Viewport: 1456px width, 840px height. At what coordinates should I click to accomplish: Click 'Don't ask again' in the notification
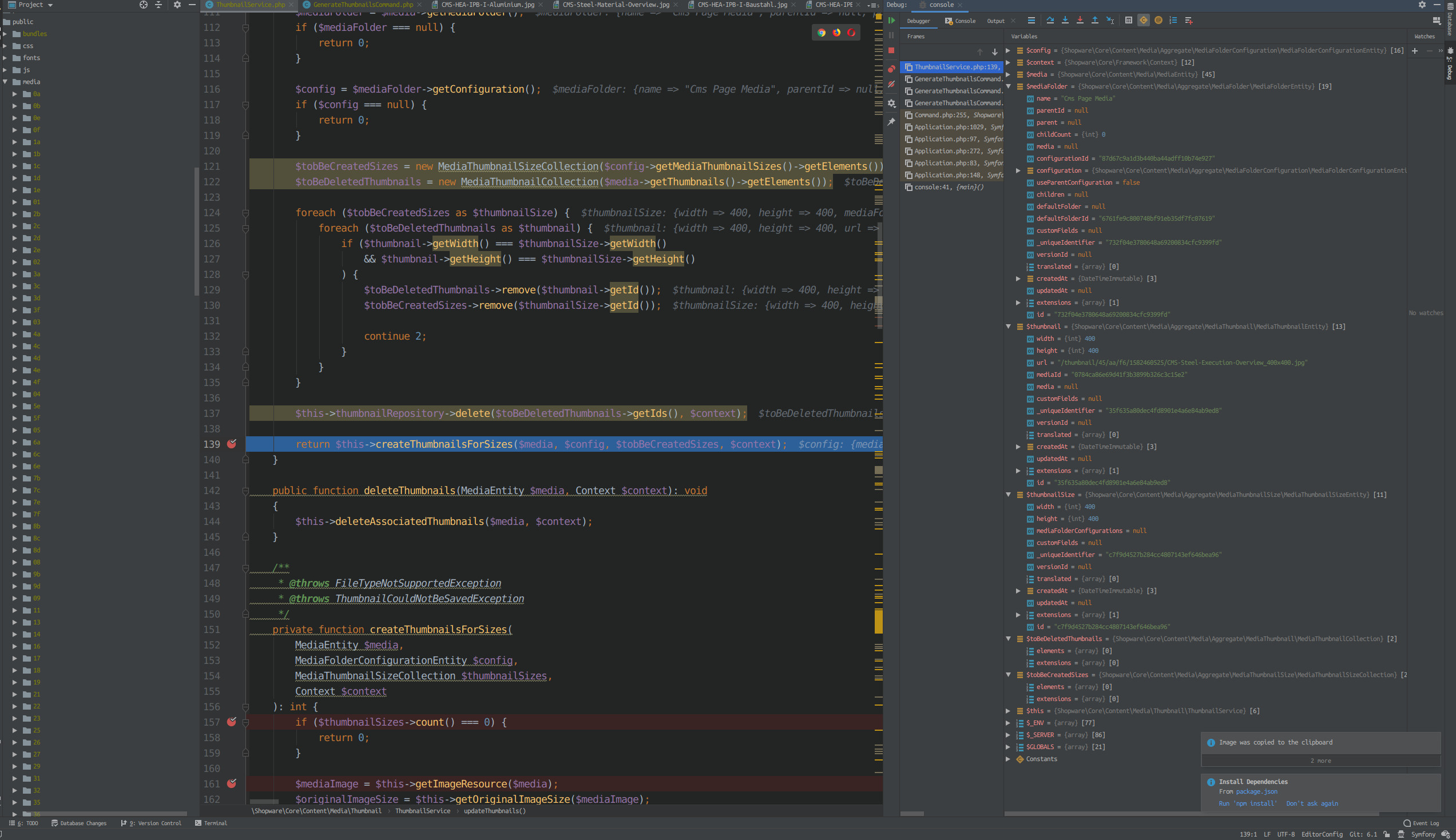[x=1312, y=803]
